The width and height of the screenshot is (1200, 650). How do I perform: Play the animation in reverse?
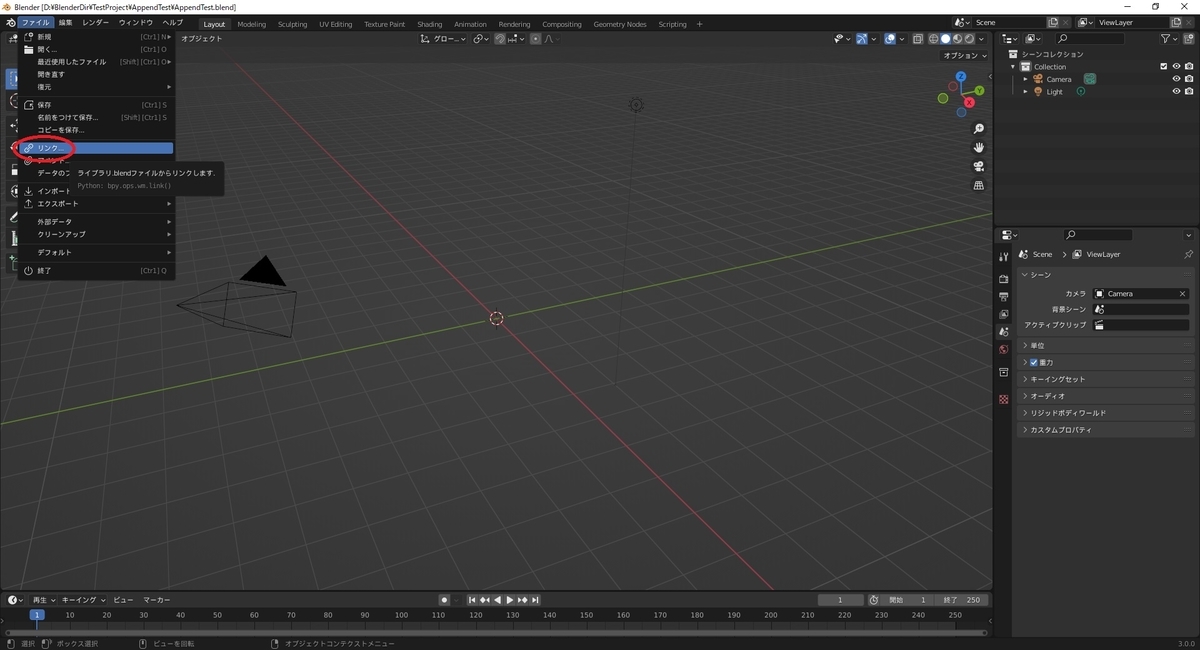tap(497, 600)
